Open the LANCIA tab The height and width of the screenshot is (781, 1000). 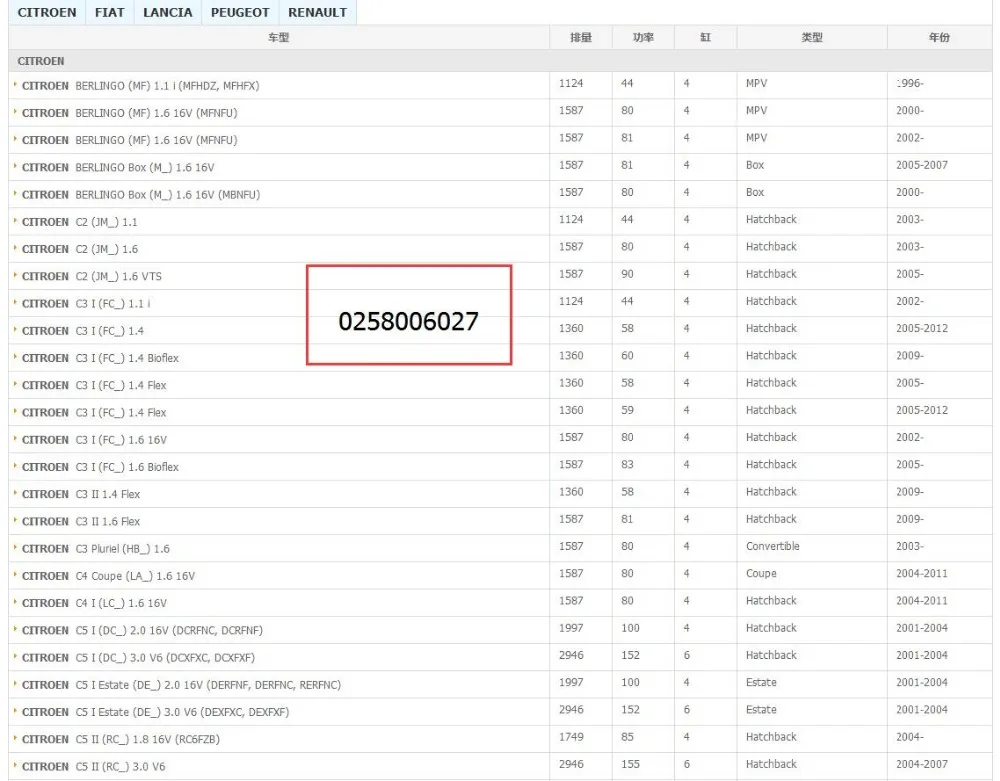pos(168,12)
